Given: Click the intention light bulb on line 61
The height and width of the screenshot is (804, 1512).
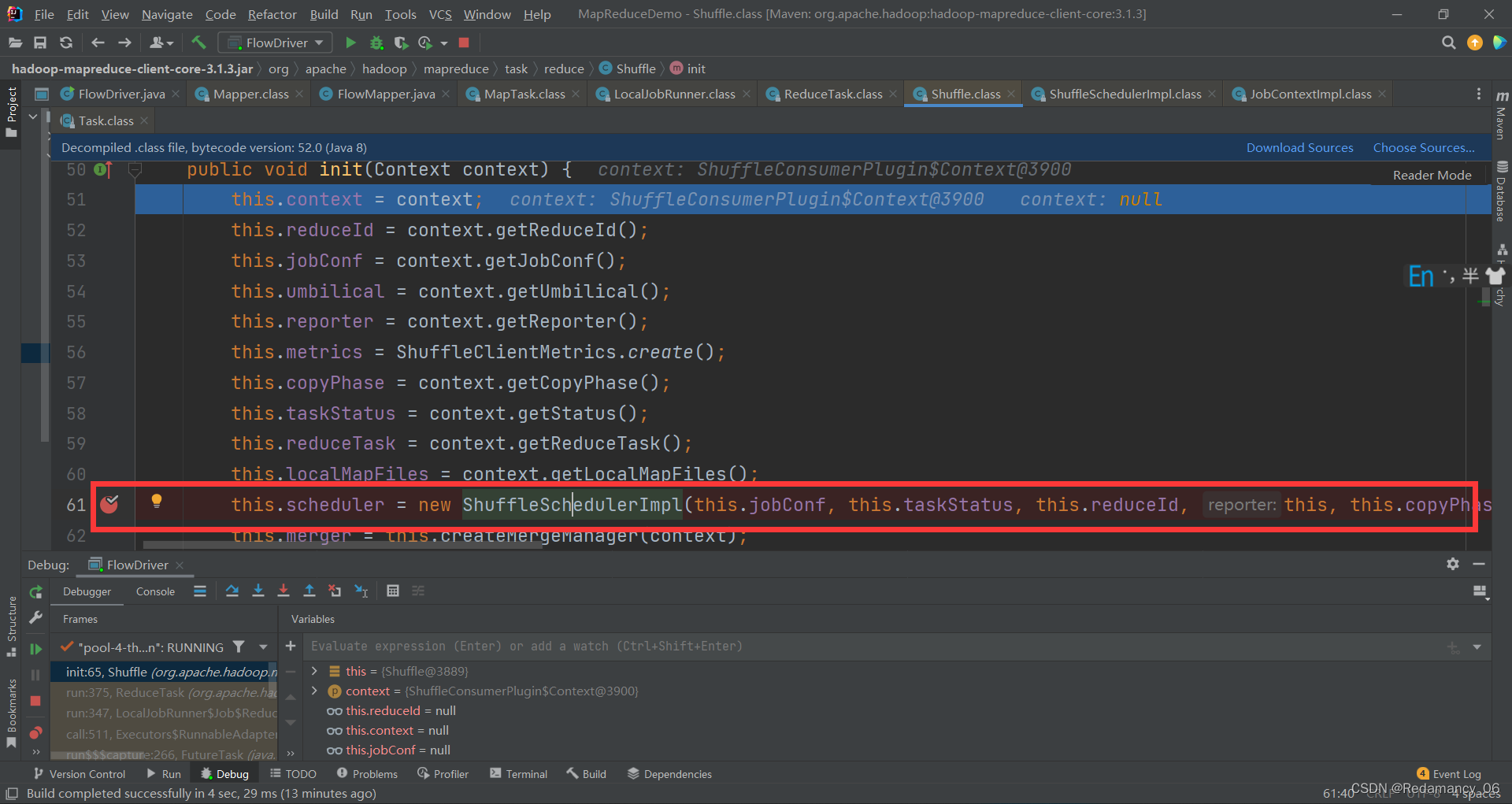Looking at the screenshot, I should tap(157, 501).
